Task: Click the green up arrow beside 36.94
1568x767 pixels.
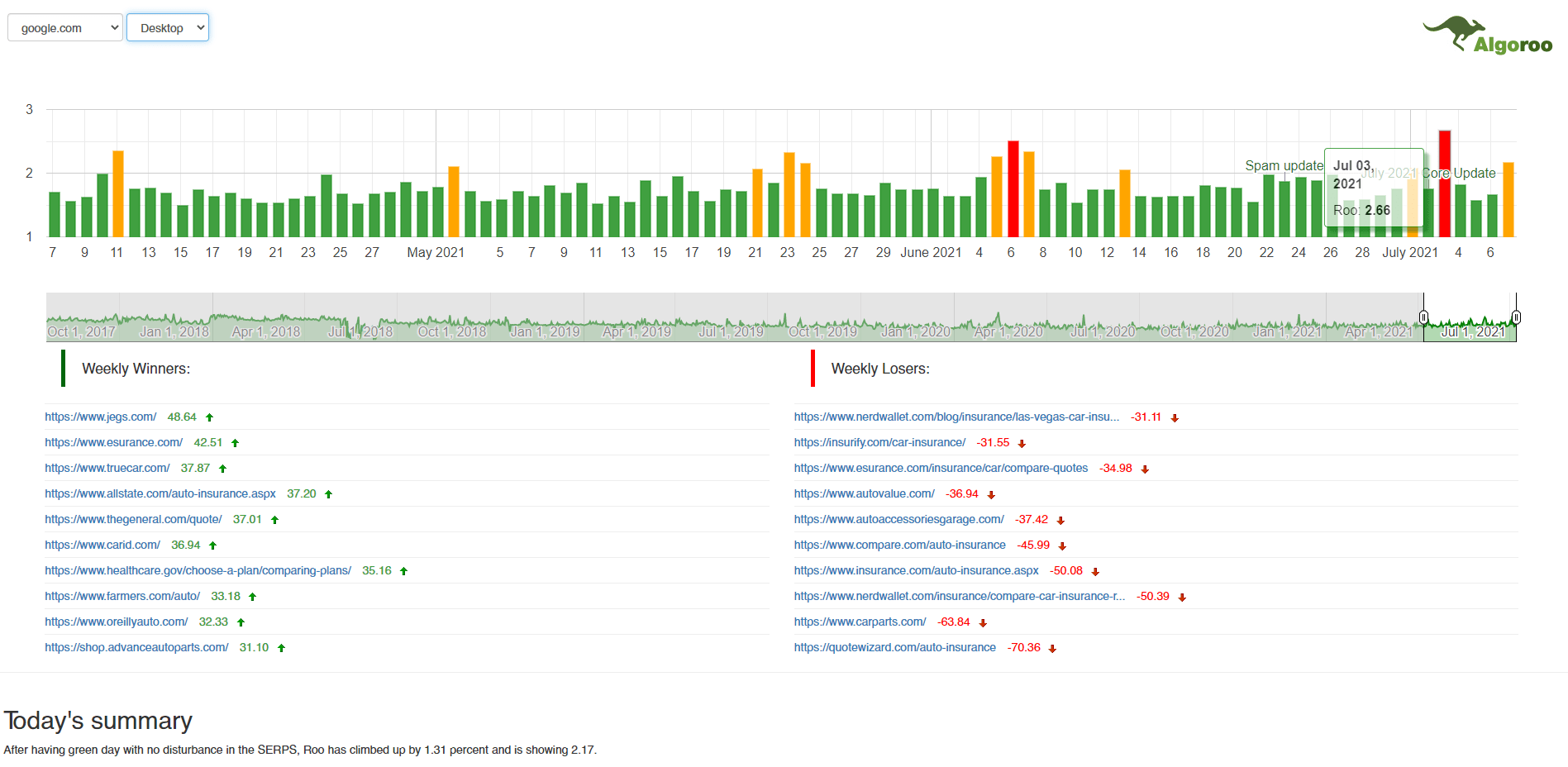Action: 213,545
